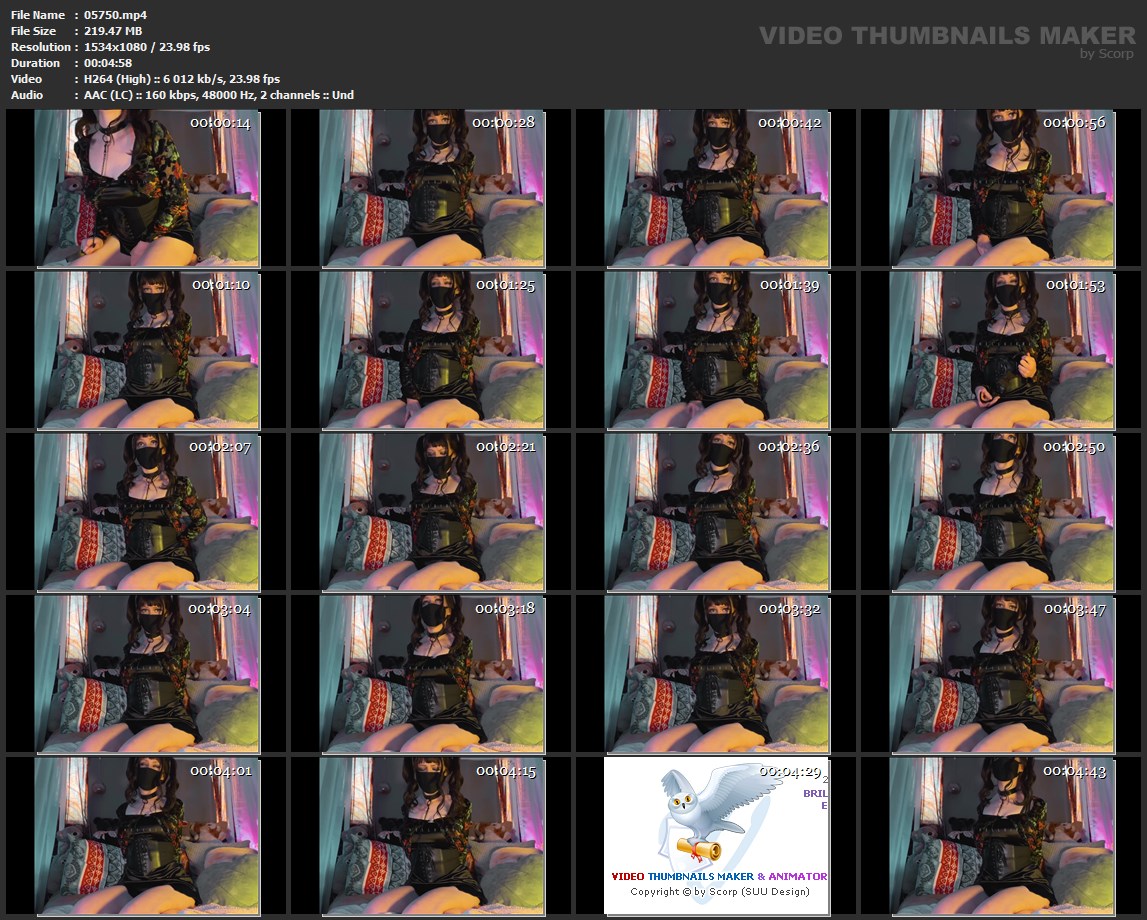Select the frame timestamped 00:01:10

(146, 350)
